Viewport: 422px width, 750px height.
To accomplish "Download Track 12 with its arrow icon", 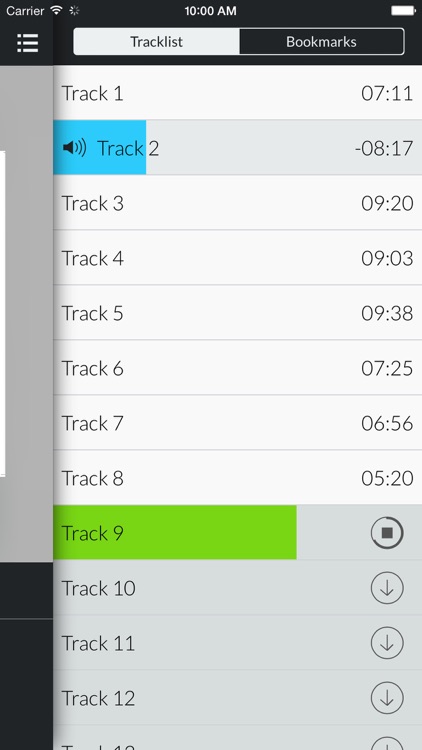I will (x=387, y=698).
